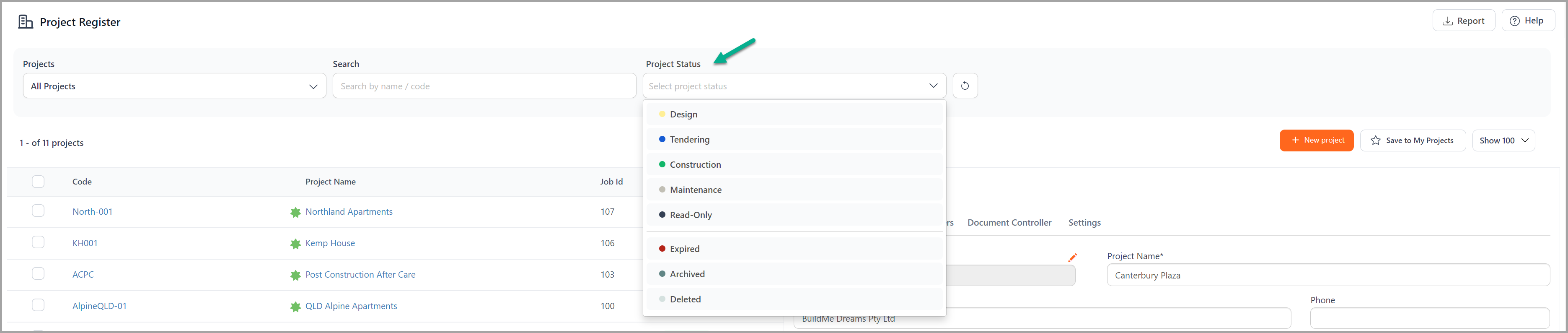Tick the checkbox for North-001 row
1568x333 pixels.
tap(39, 211)
